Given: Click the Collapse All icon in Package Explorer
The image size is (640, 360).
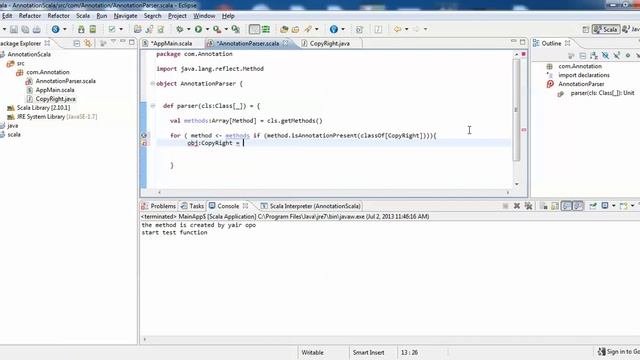Looking at the screenshot, I should pyautogui.click(x=77, y=43).
